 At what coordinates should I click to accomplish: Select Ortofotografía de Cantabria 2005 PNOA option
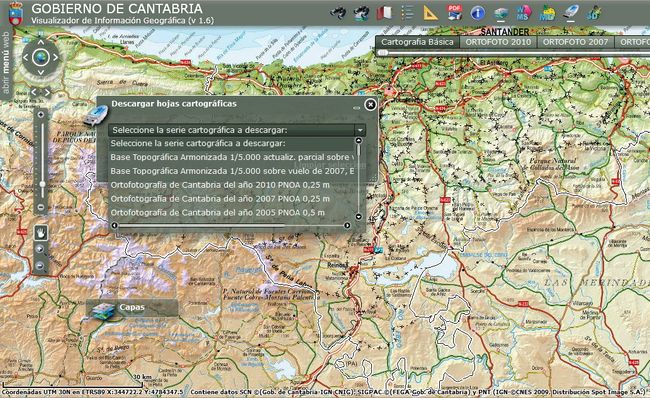point(231,213)
